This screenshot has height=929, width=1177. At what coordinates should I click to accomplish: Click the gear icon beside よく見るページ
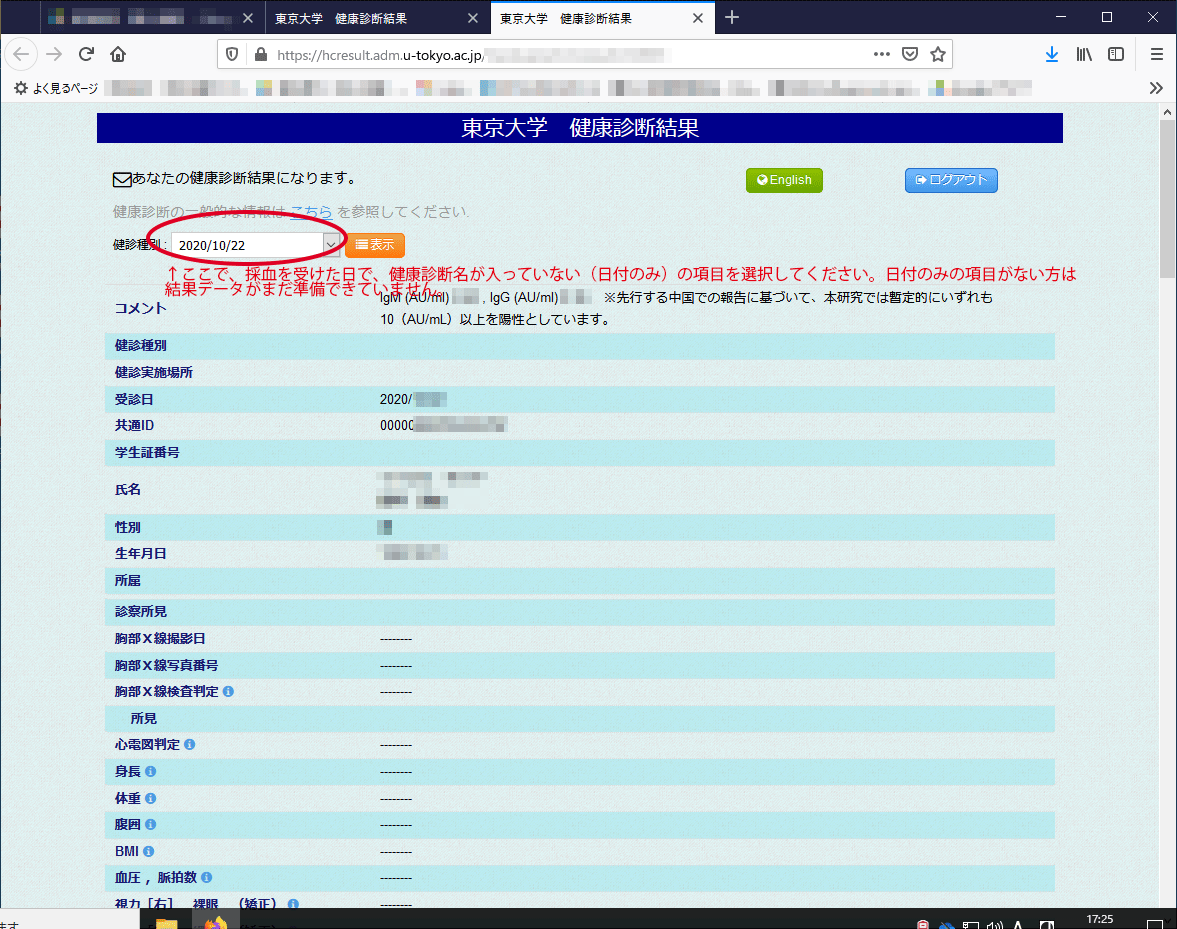pyautogui.click(x=20, y=89)
